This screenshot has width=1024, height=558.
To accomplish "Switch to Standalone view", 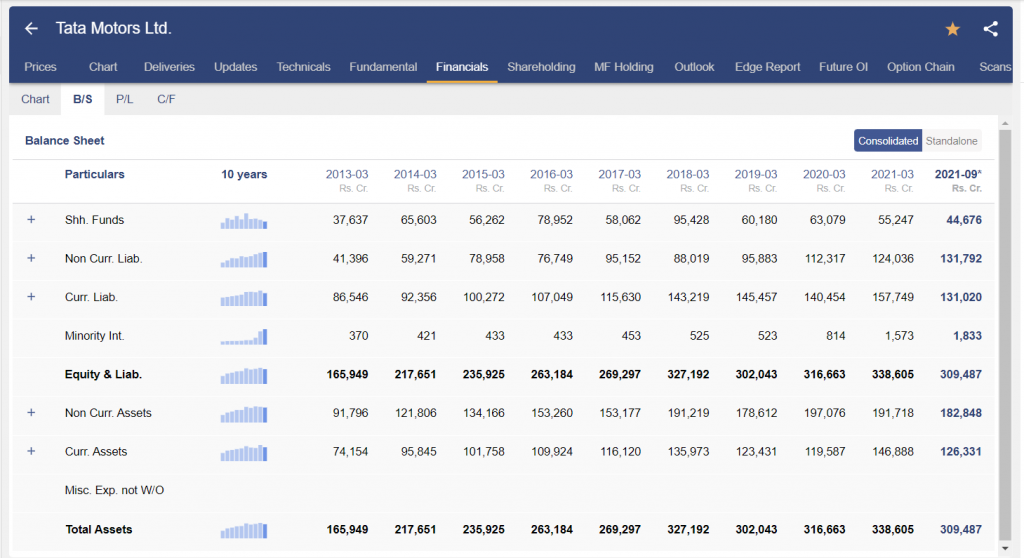I will click(x=952, y=140).
